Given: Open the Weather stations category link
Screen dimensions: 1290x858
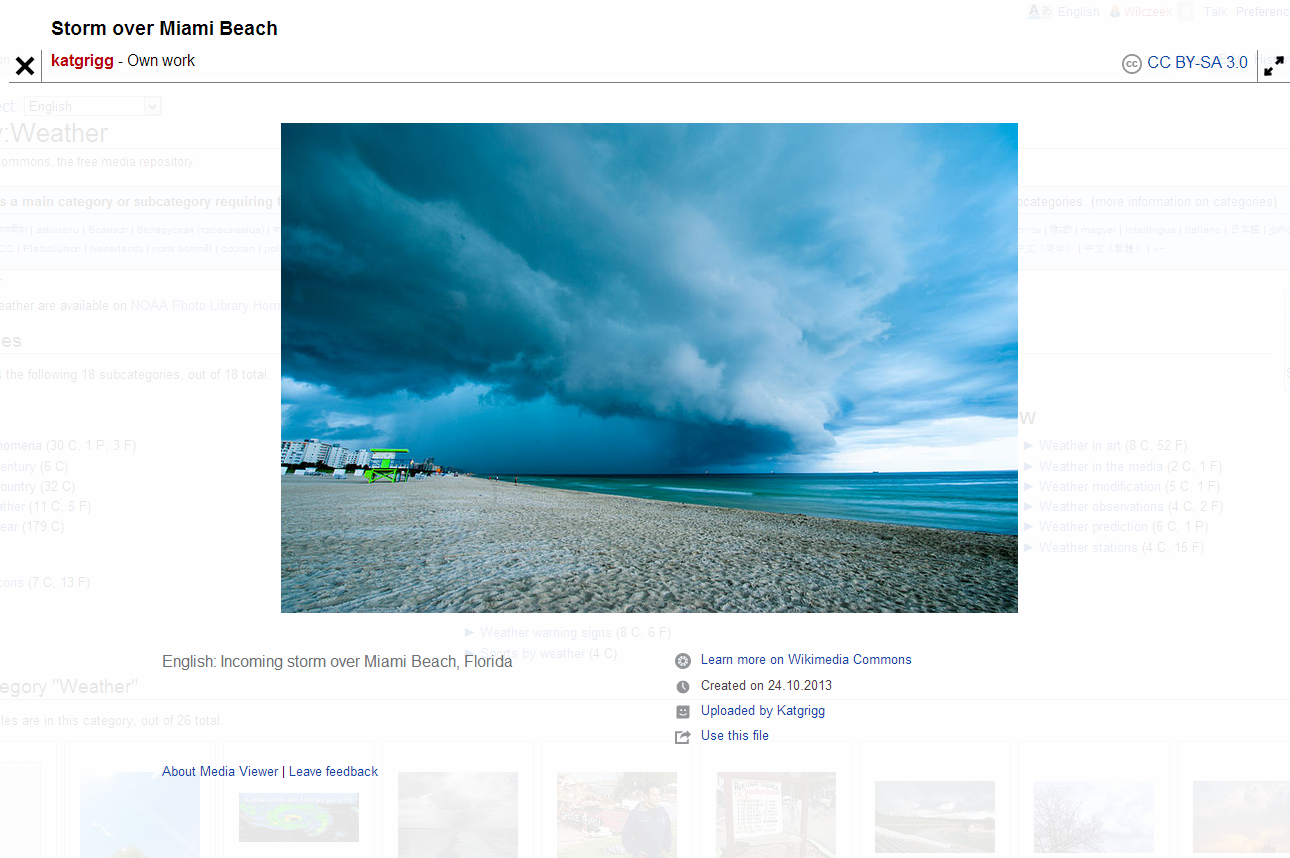Looking at the screenshot, I should (1088, 548).
